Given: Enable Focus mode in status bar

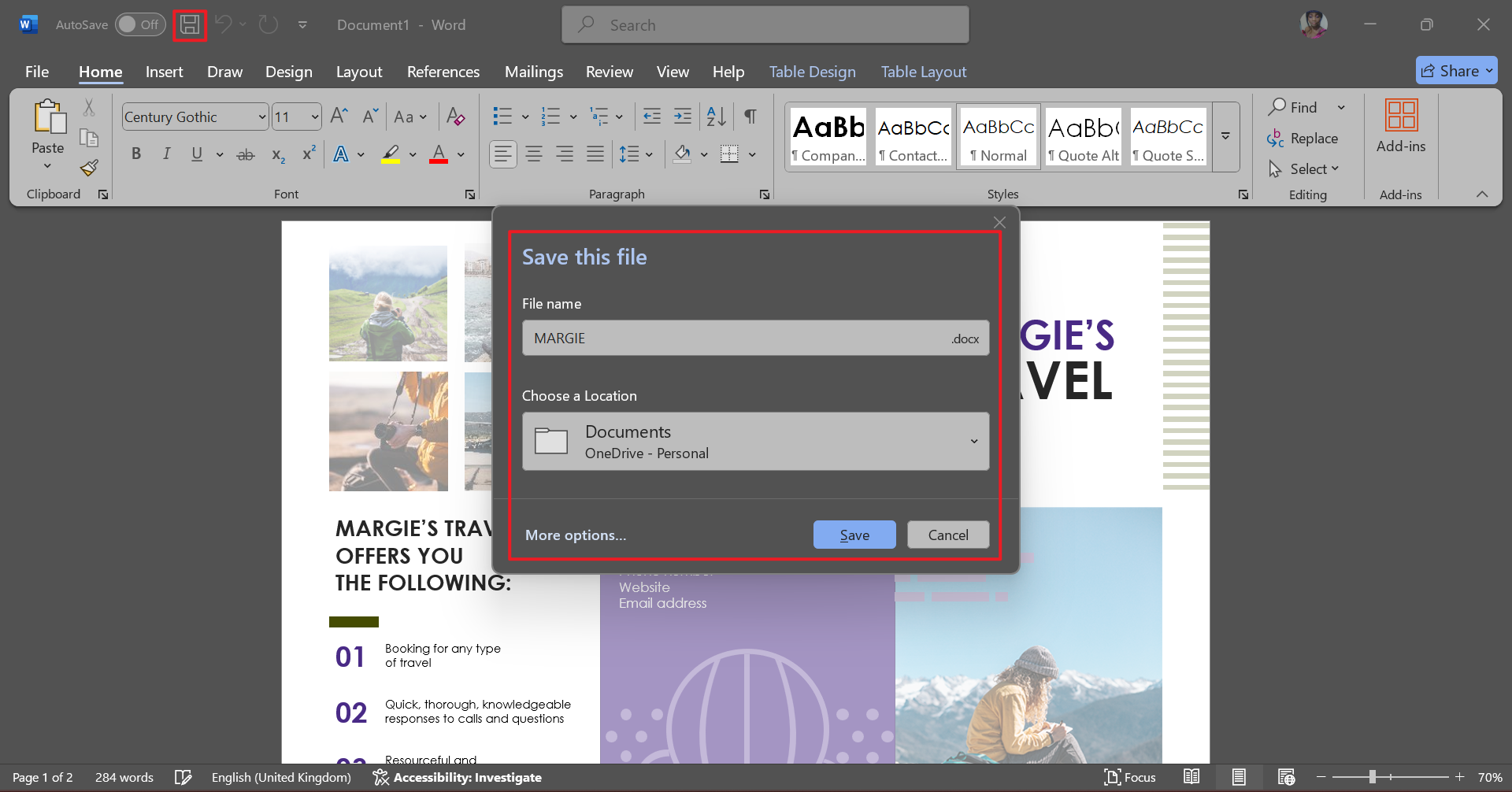Looking at the screenshot, I should pos(1129,777).
